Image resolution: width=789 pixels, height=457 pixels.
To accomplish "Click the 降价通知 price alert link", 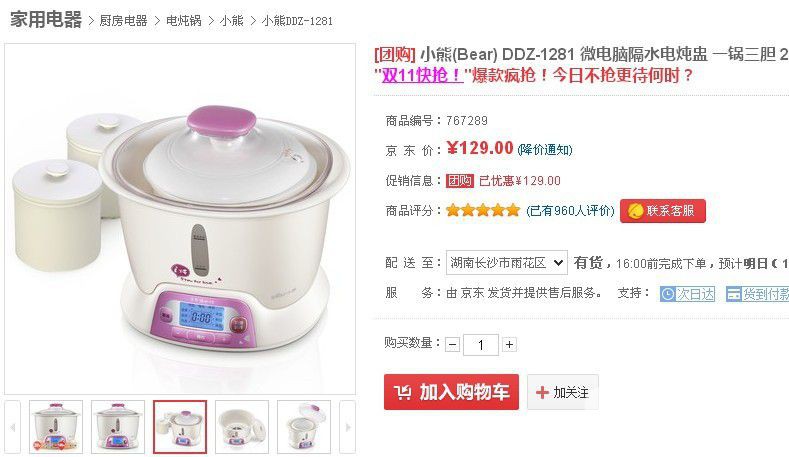I will [545, 149].
